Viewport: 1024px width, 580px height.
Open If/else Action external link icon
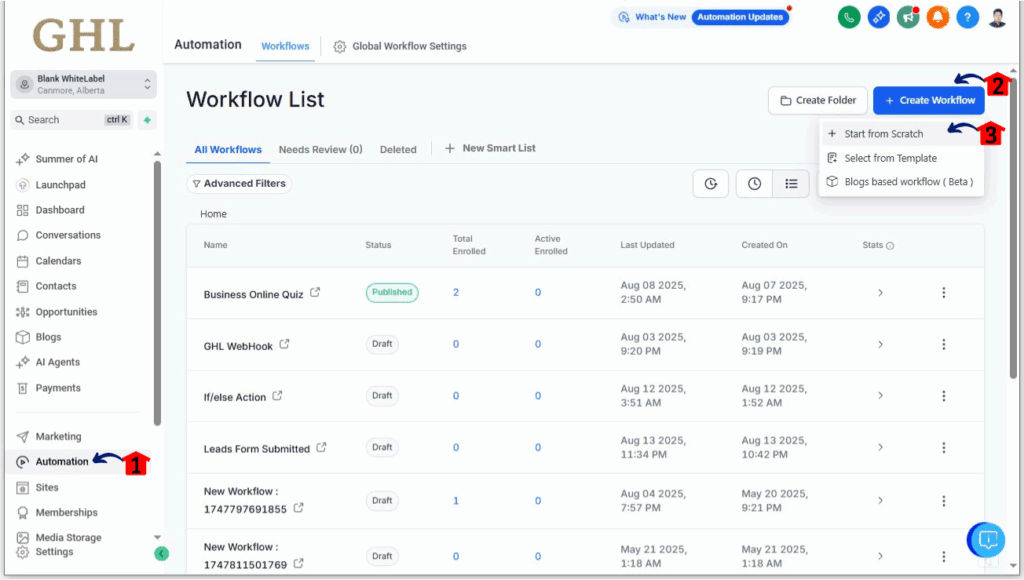(x=278, y=396)
